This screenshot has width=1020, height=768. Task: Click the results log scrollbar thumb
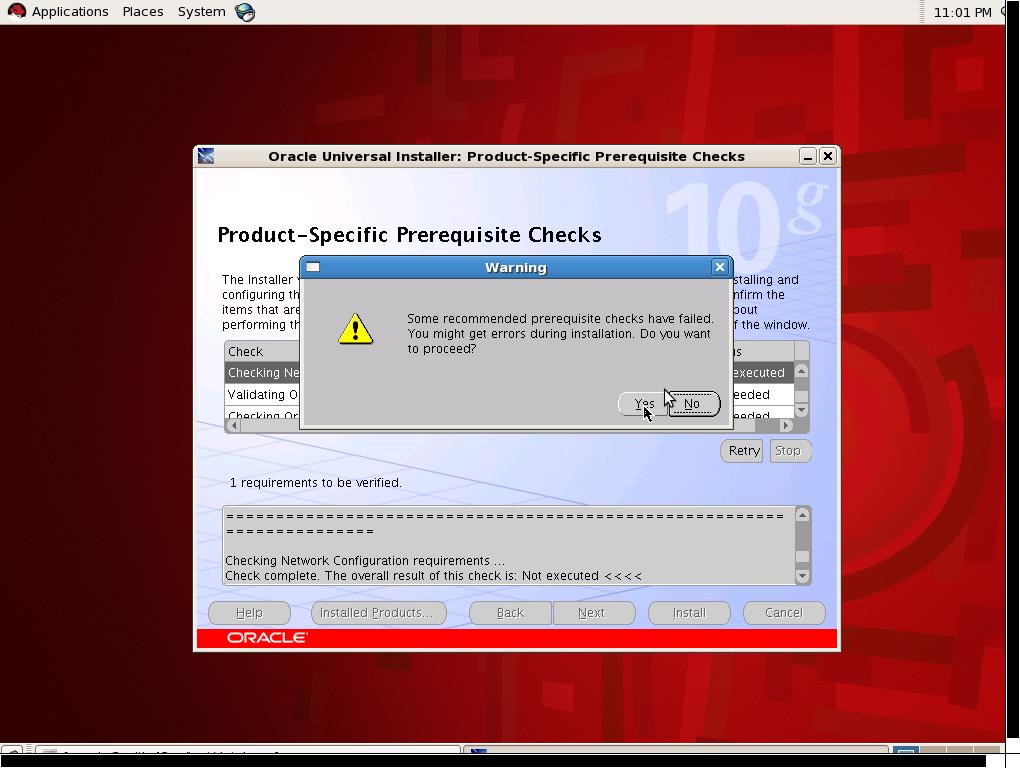coord(803,557)
